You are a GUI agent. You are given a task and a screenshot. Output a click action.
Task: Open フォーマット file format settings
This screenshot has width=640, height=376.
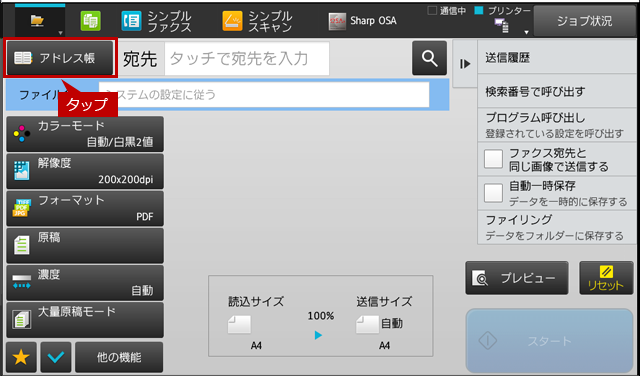tap(85, 208)
